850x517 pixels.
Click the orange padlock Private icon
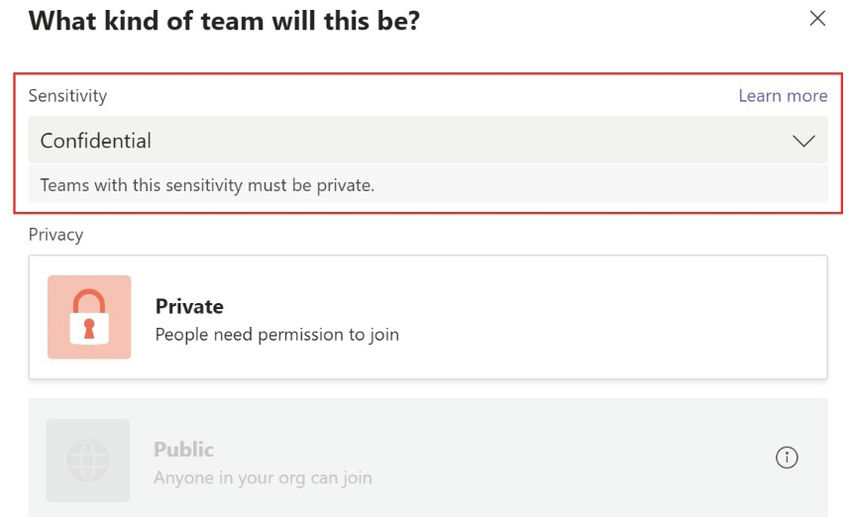pyautogui.click(x=89, y=317)
